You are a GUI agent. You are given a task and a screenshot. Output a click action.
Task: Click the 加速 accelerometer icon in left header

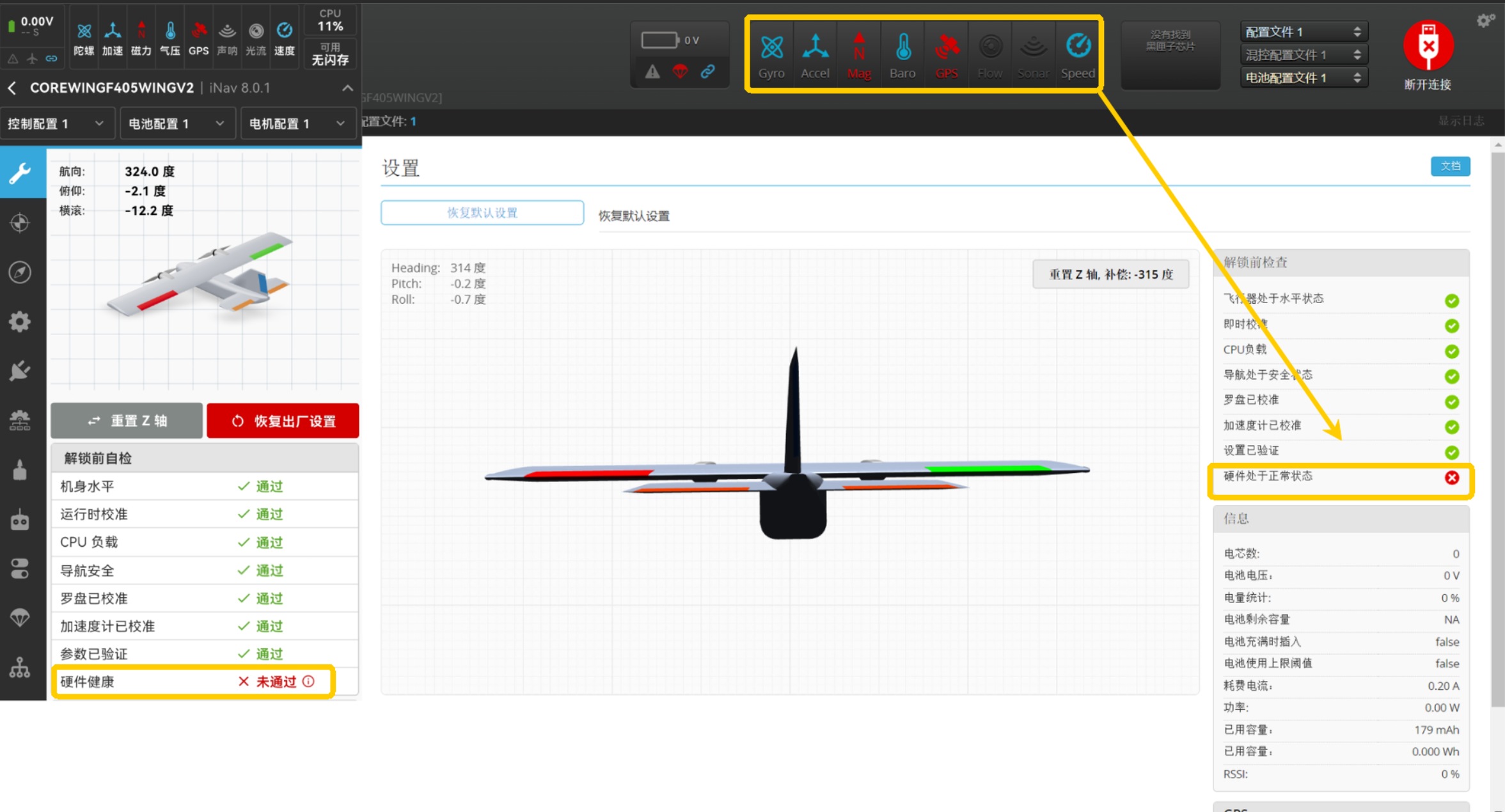tap(113, 38)
